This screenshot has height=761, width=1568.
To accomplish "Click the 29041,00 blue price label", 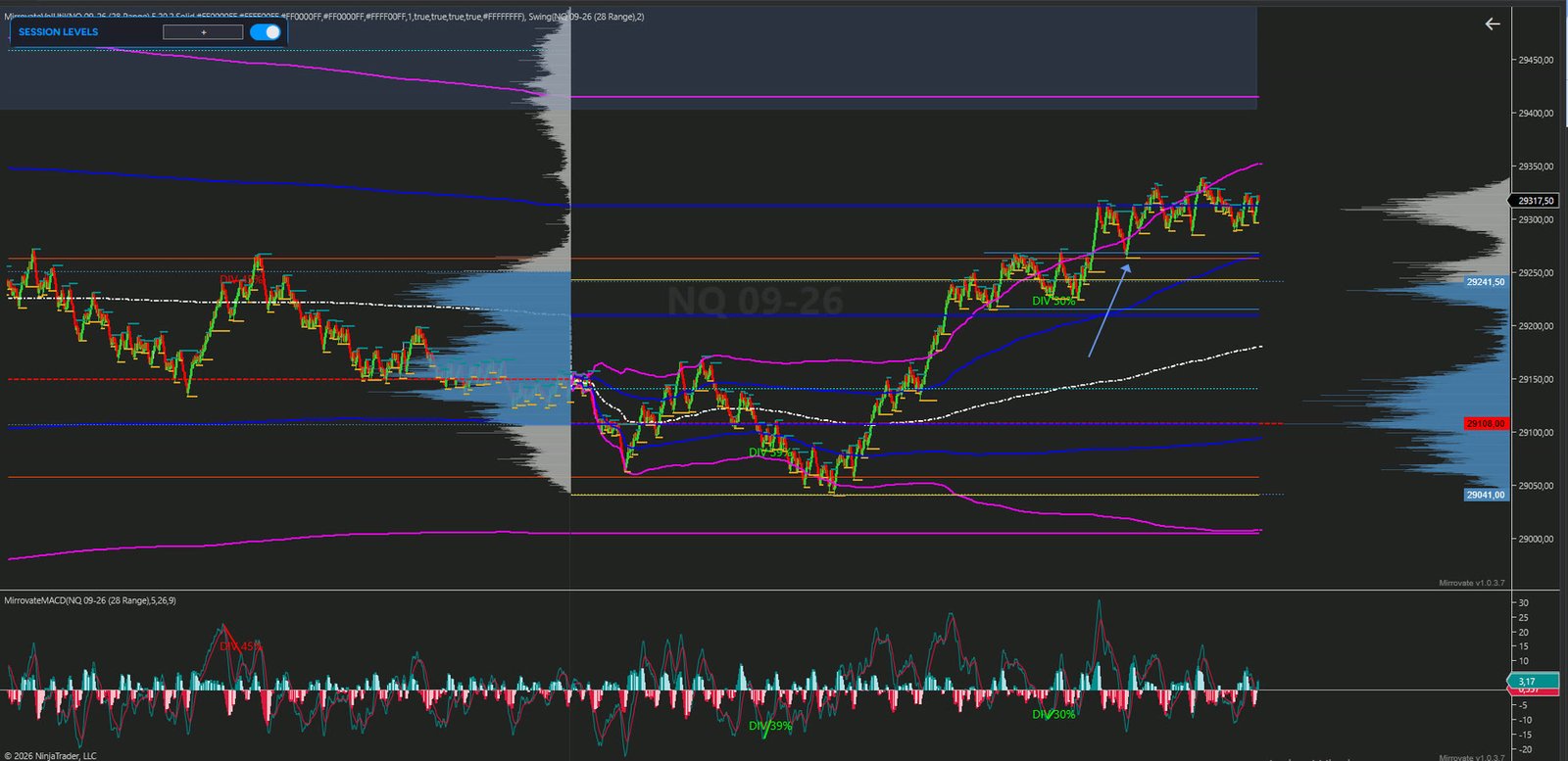I will [x=1485, y=495].
